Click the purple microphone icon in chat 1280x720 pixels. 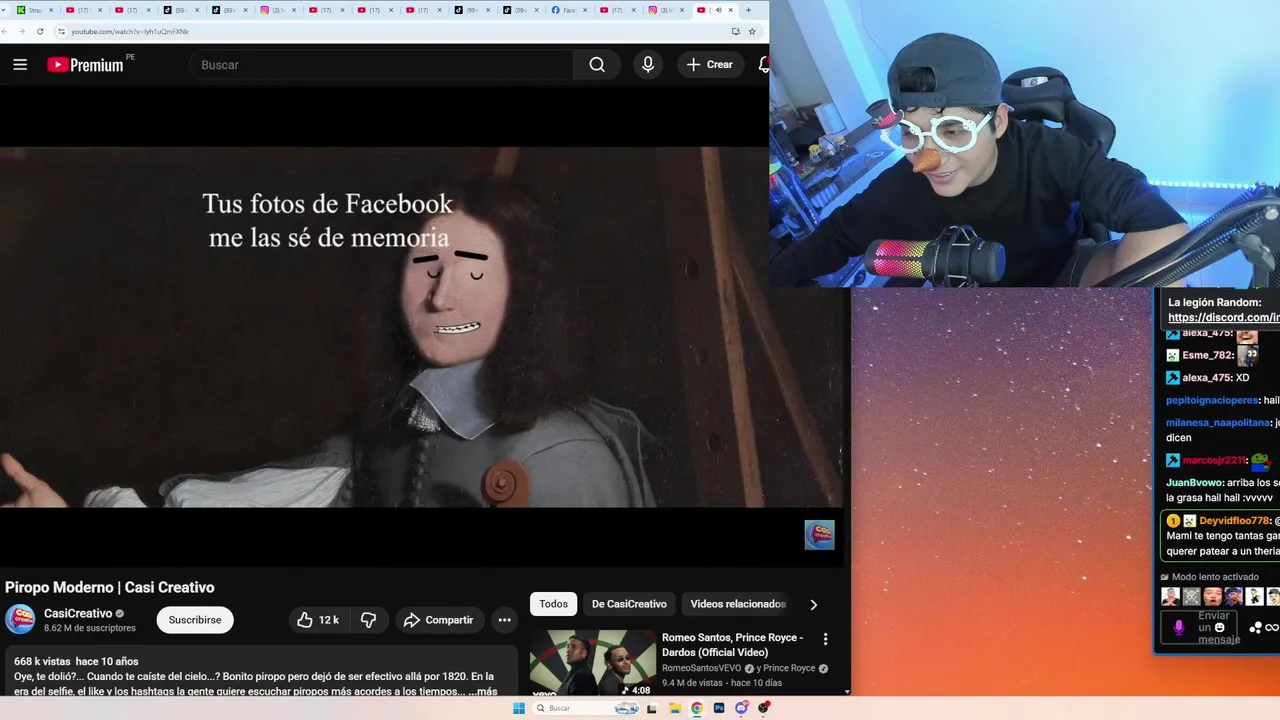pos(1179,627)
